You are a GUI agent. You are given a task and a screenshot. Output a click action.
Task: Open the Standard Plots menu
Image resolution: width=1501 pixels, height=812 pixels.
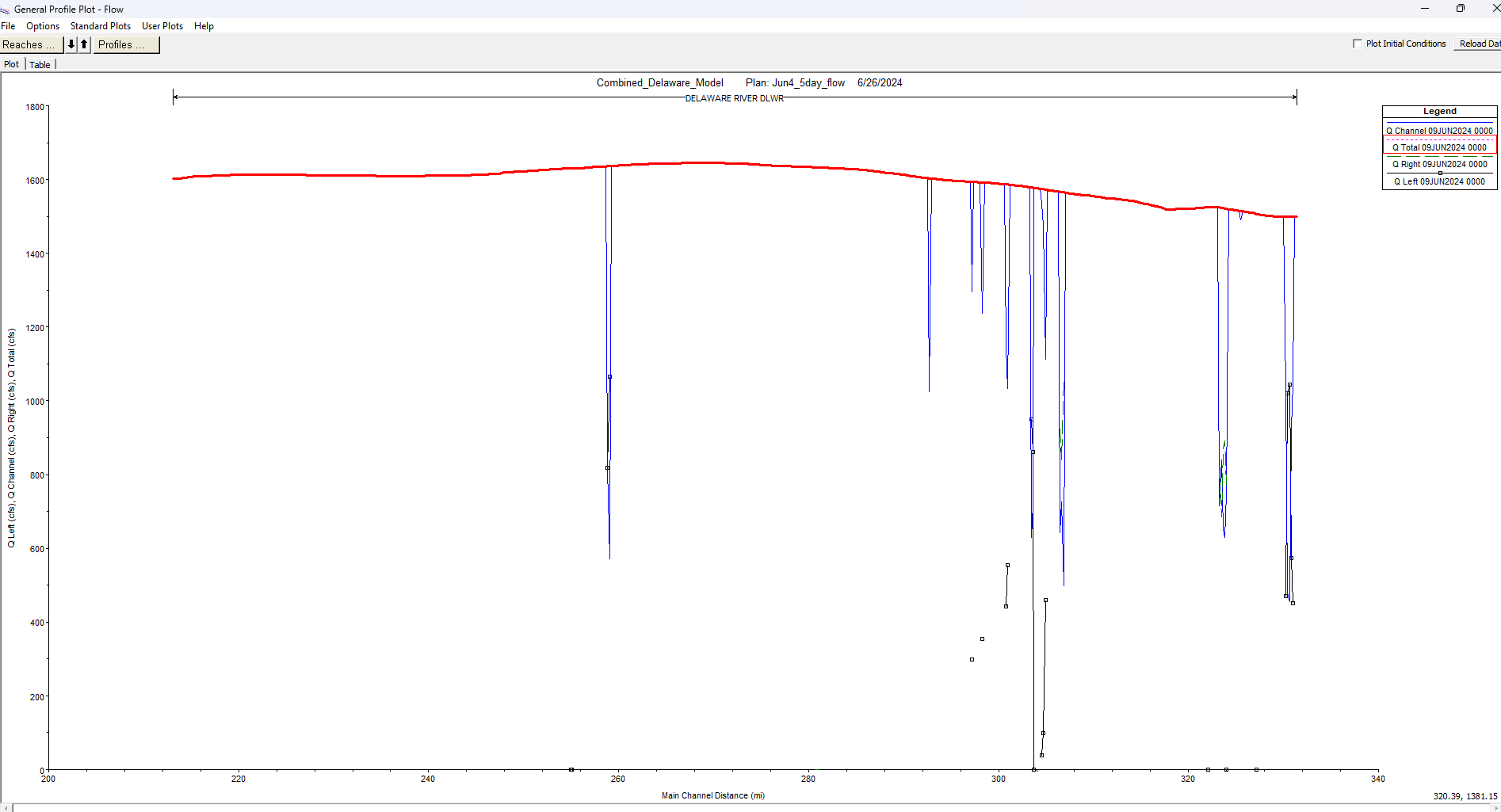[x=101, y=26]
